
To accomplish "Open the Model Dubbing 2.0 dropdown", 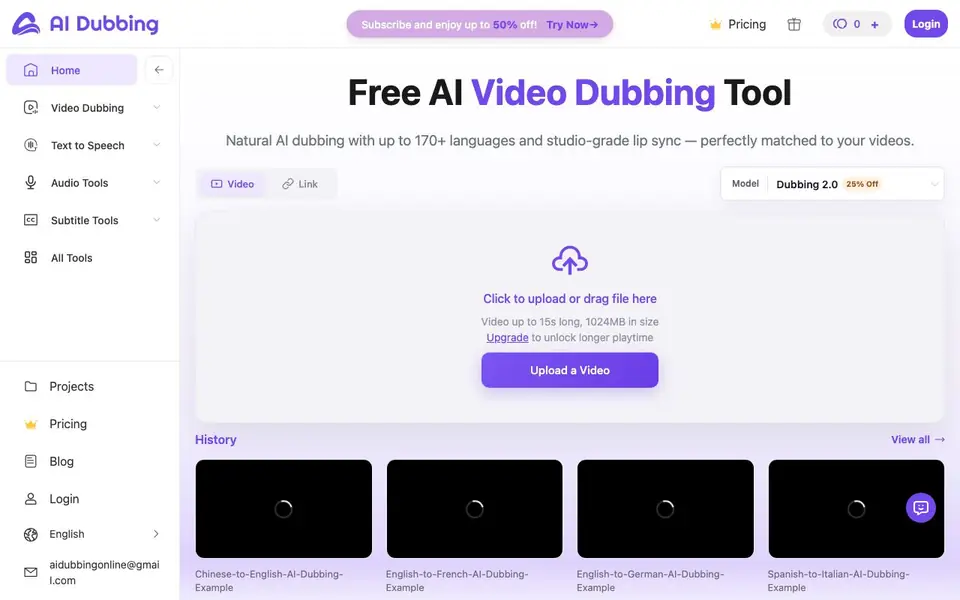I will coord(832,184).
